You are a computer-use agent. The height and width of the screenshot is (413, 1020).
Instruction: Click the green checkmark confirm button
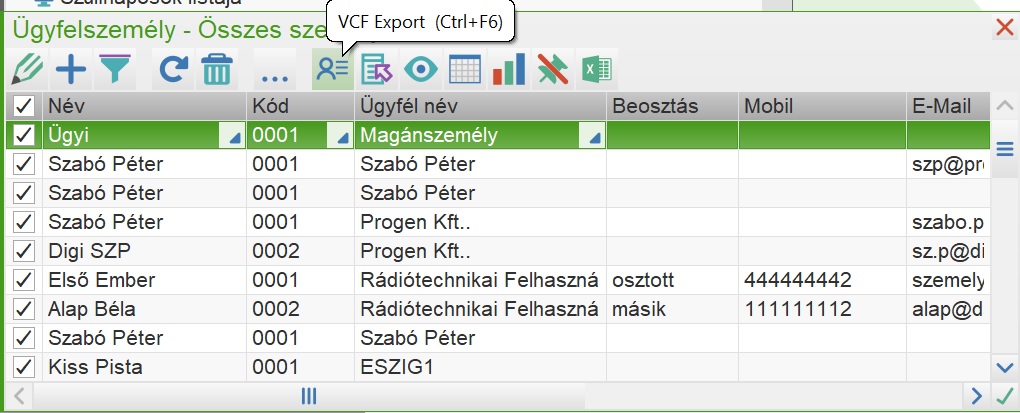1004,396
